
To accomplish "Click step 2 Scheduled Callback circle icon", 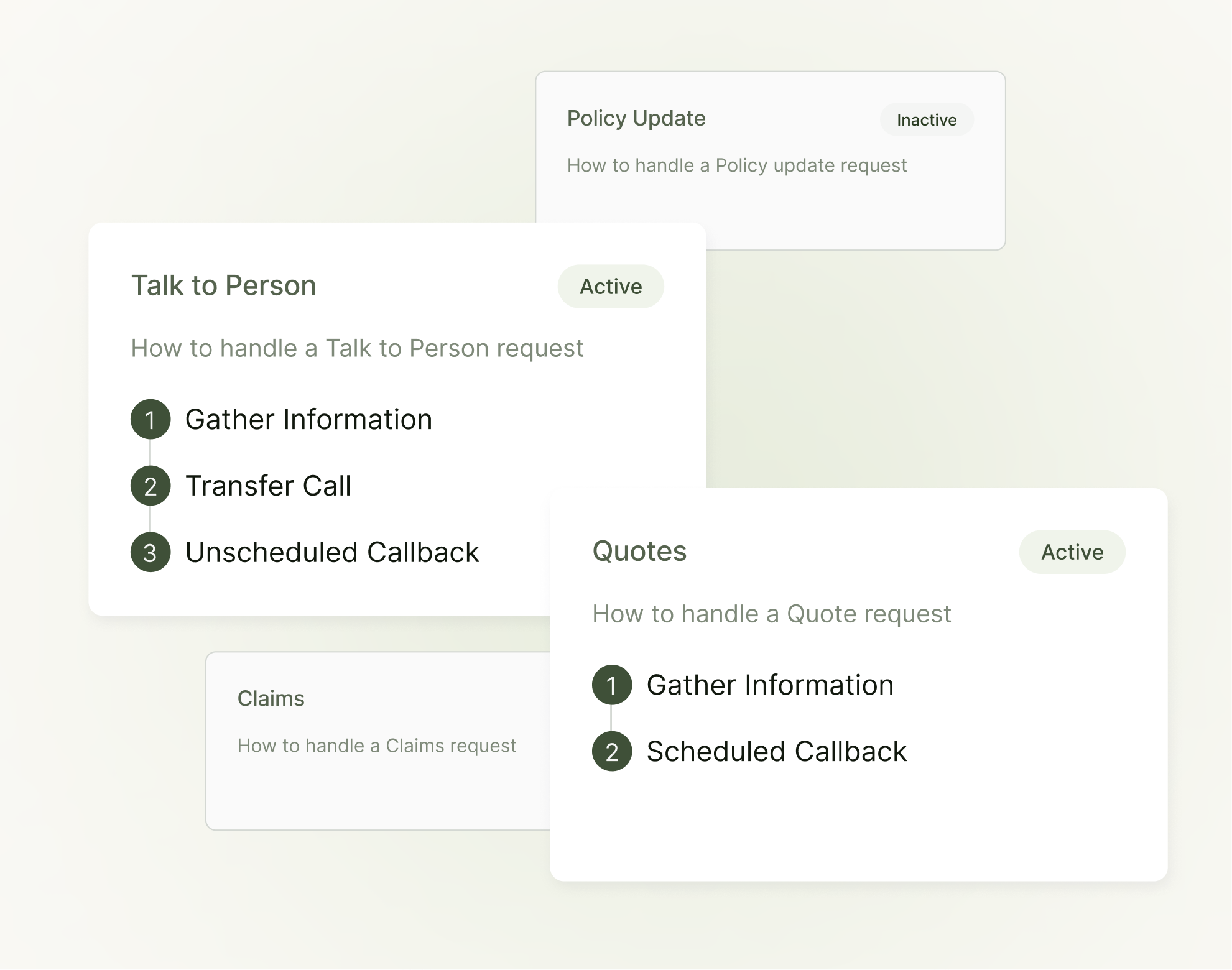I will click(x=613, y=752).
